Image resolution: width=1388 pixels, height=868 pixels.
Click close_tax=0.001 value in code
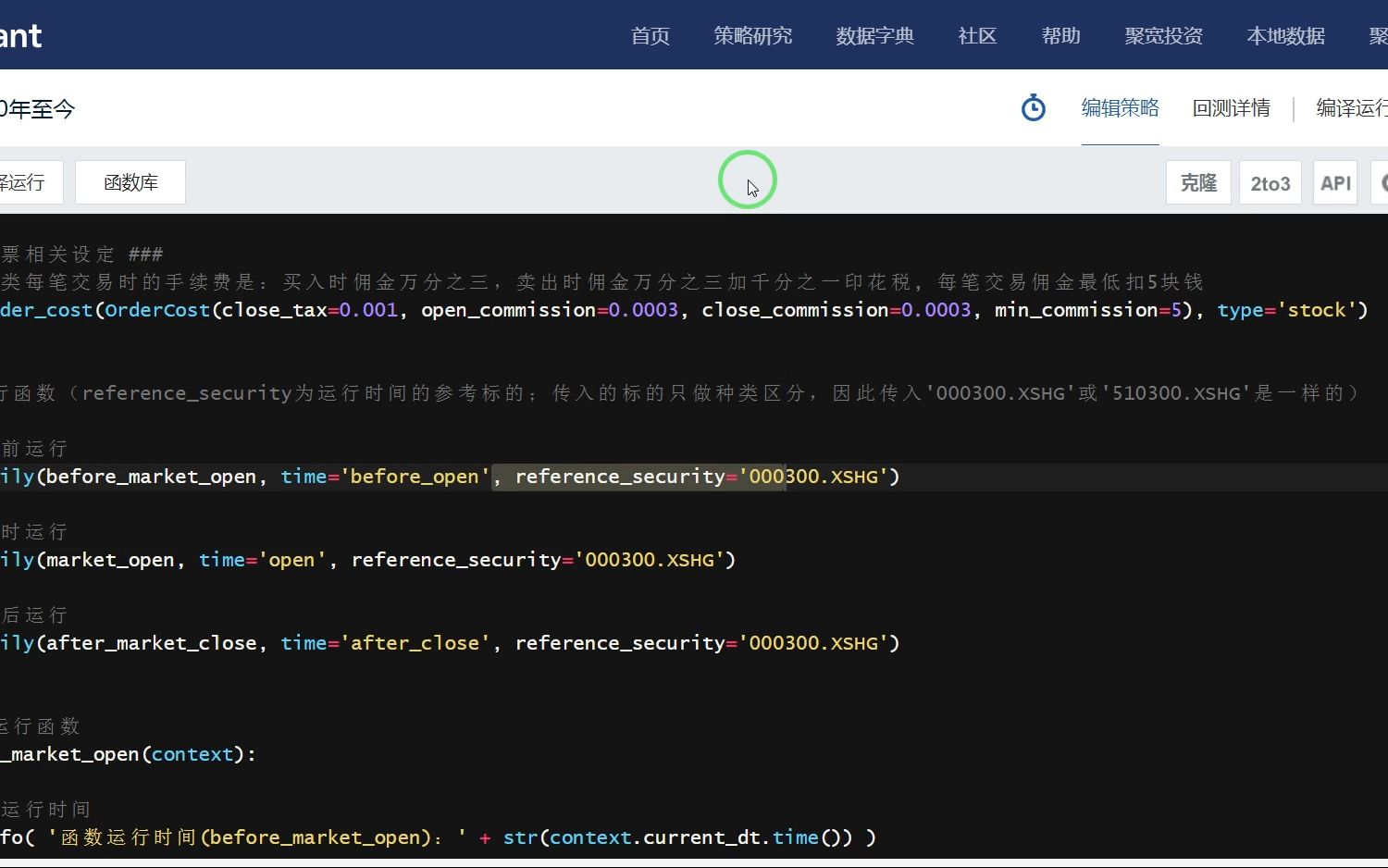tap(310, 310)
